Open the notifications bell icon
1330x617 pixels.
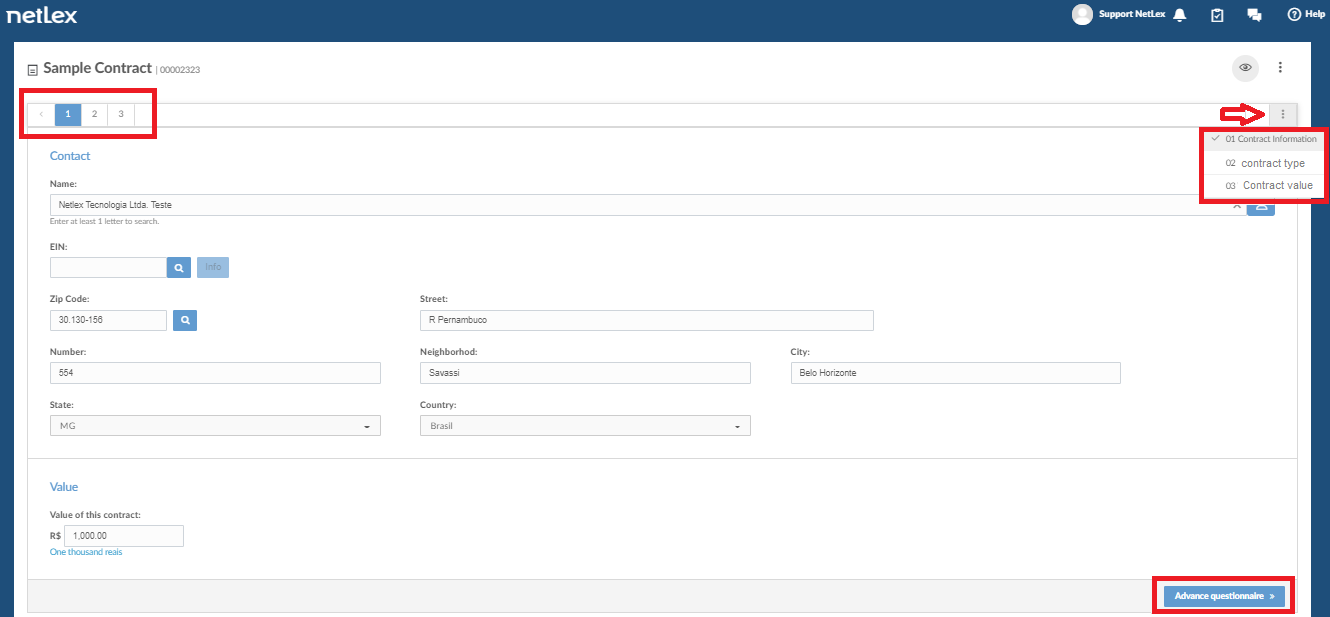(1180, 15)
